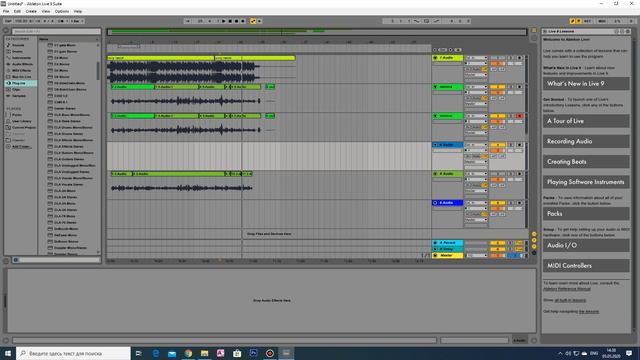640x360 pixels.
Task: Switch to Arrangement view selector button
Action: pyautogui.click(x=534, y=30)
